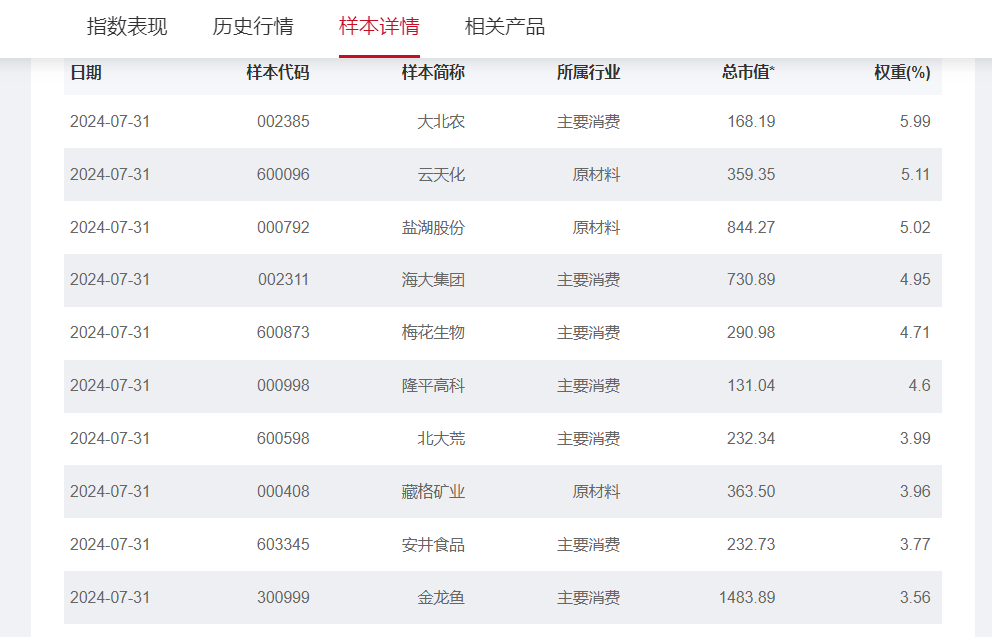Click weight value 4.6
992x637 pixels.
[919, 386]
